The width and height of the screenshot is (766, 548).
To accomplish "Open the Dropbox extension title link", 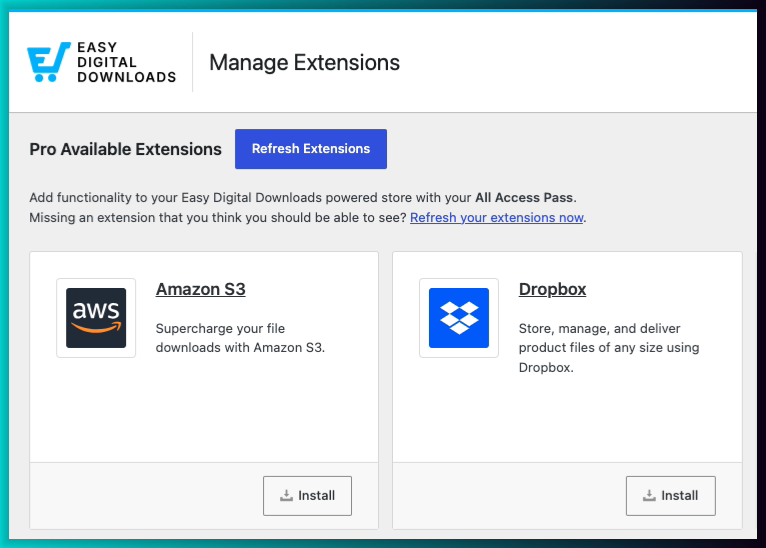I will pyautogui.click(x=552, y=289).
